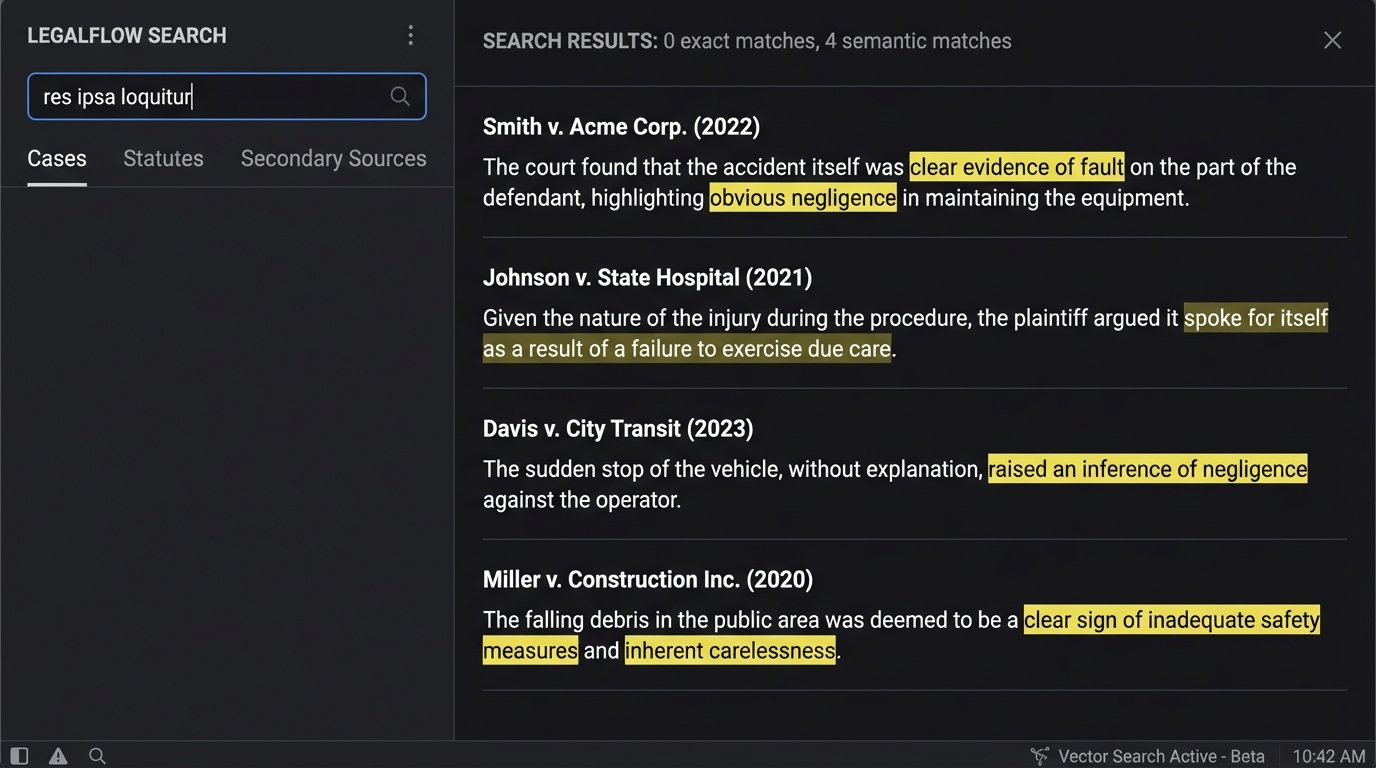
Task: Select the 'inherent carelessness' highlighted match
Action: click(730, 651)
